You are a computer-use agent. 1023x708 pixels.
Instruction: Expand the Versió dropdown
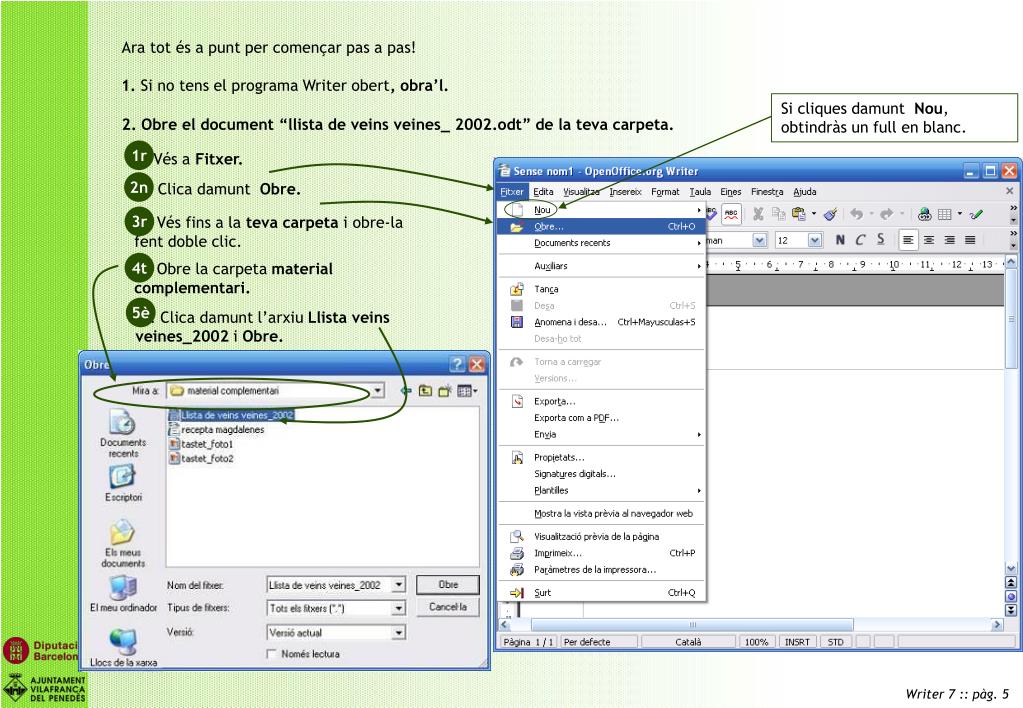point(399,632)
